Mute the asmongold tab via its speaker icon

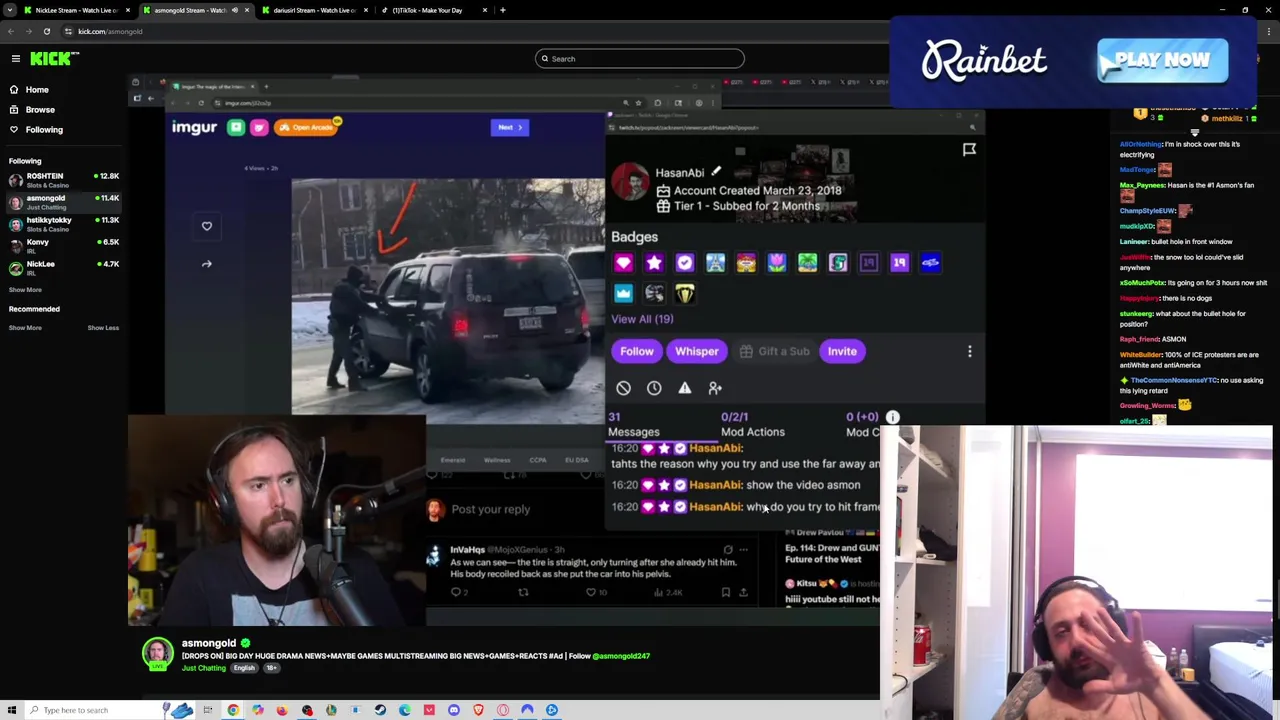click(235, 10)
